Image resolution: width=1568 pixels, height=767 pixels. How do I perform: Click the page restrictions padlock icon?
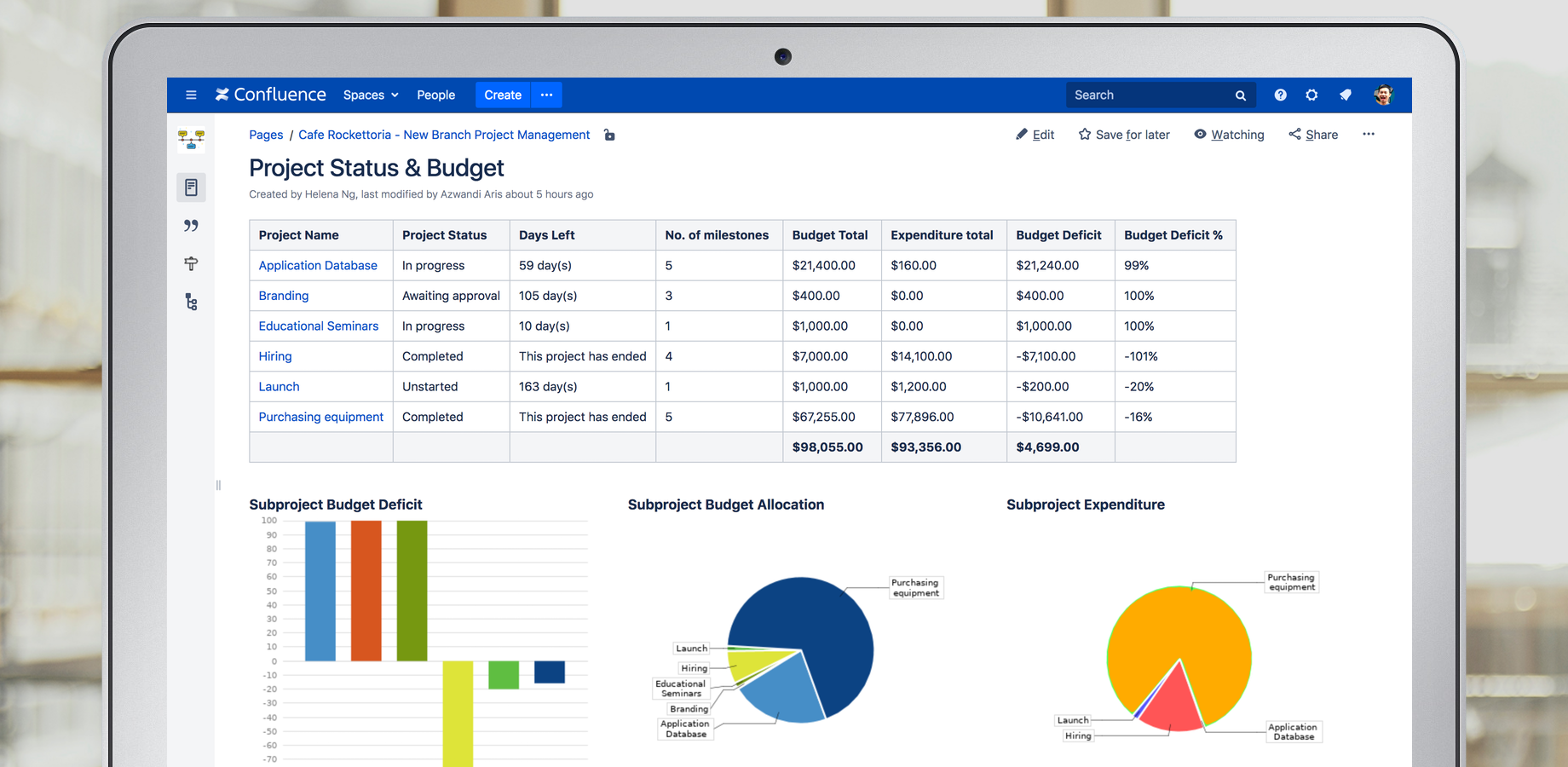click(609, 135)
